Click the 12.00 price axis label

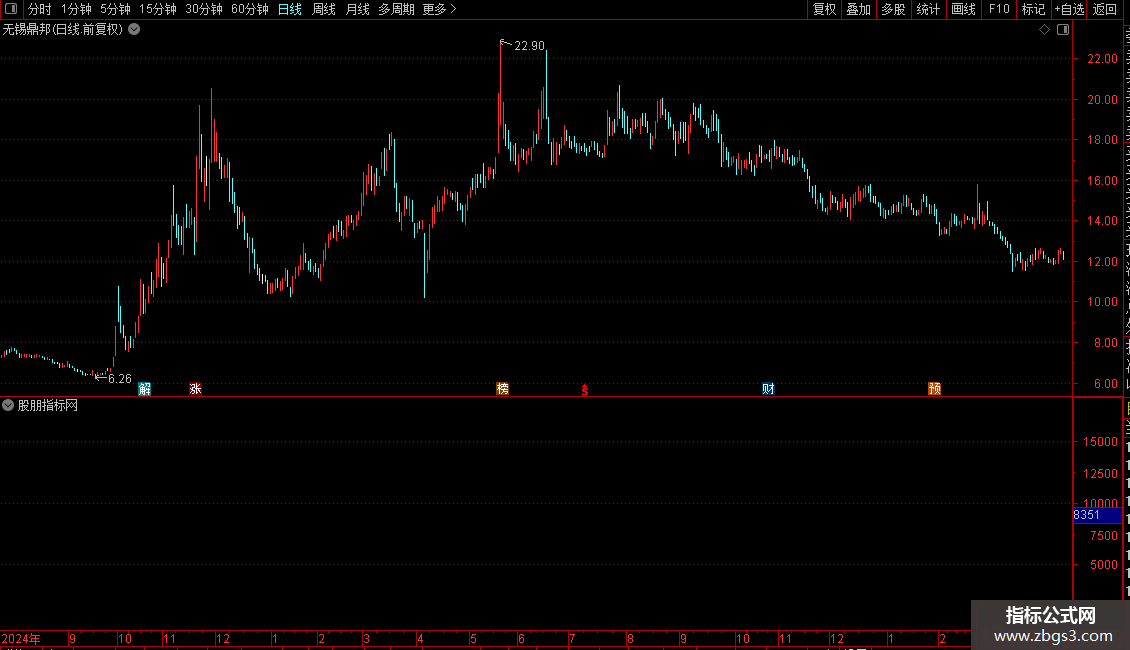click(1103, 262)
